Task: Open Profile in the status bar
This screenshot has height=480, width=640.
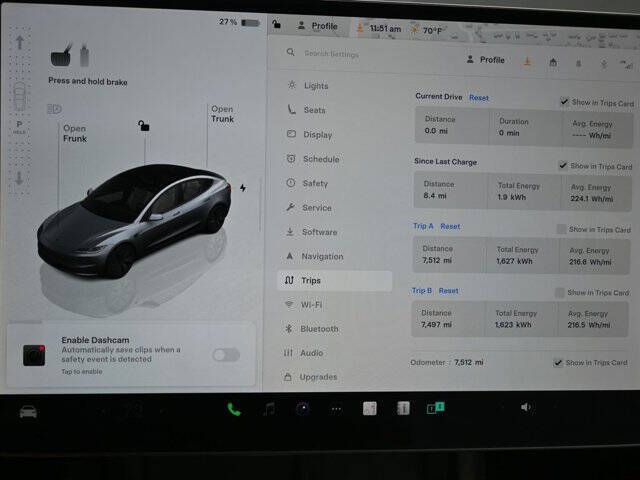Action: coord(318,26)
